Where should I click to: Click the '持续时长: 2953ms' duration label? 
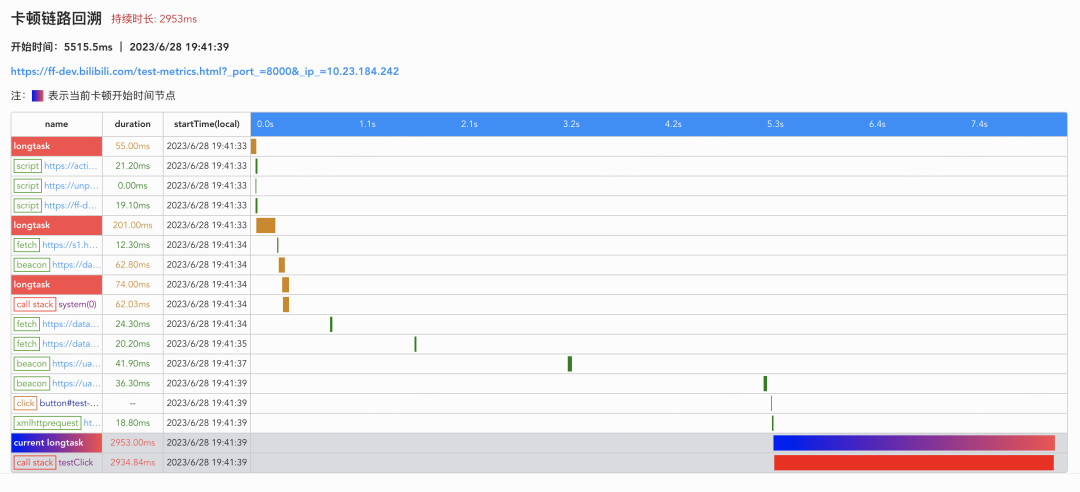pyautogui.click(x=154, y=19)
